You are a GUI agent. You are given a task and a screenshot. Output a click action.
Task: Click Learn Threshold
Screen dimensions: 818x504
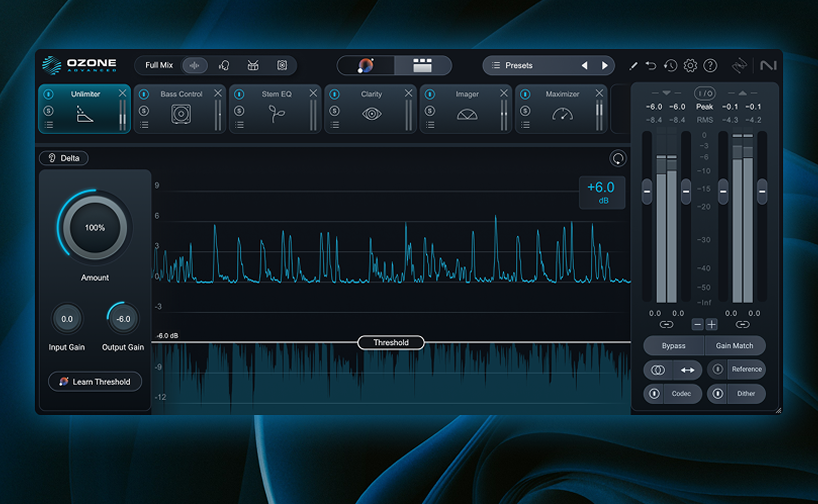point(95,381)
